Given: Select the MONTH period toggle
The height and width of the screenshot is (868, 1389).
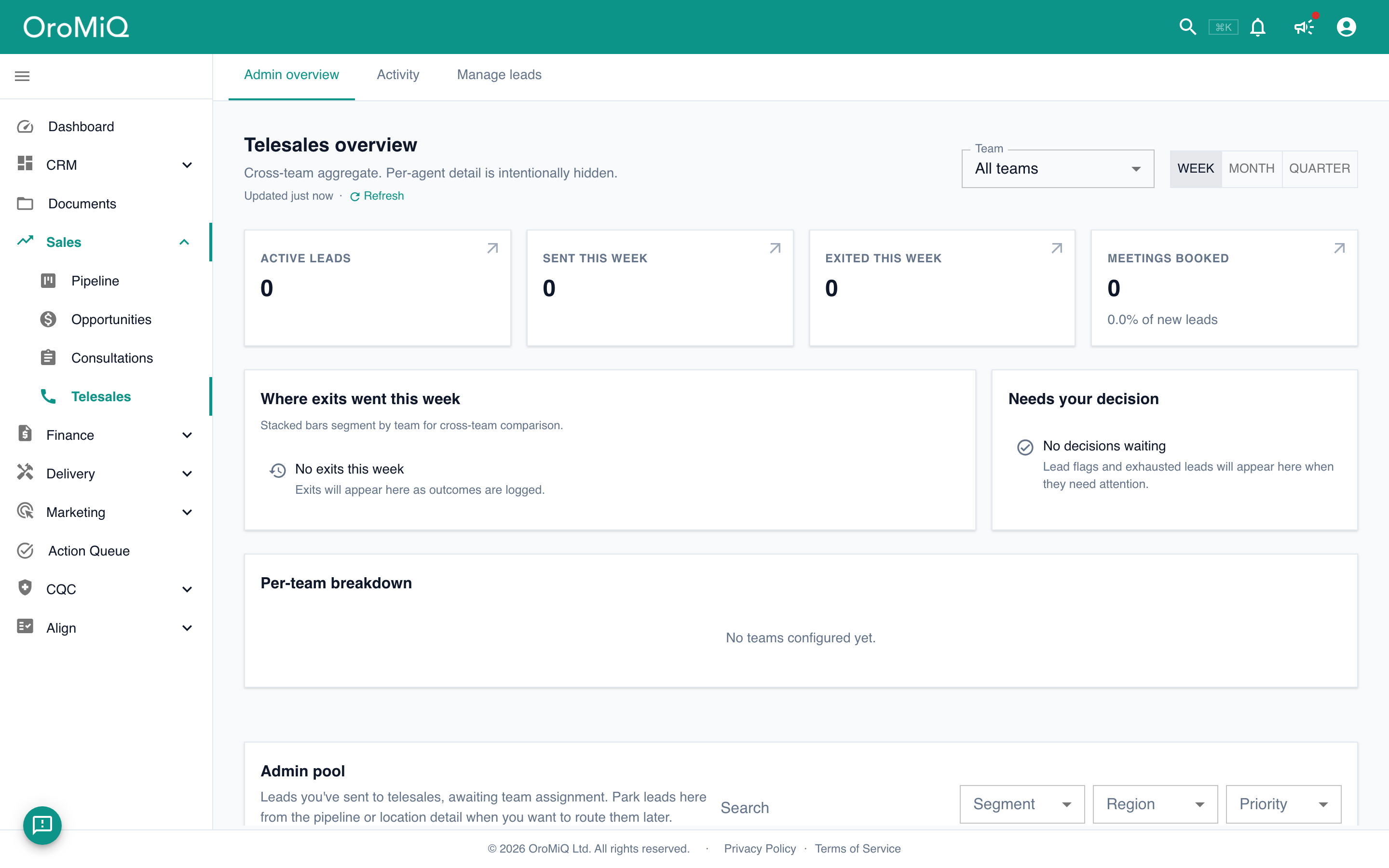Looking at the screenshot, I should pos(1251,169).
